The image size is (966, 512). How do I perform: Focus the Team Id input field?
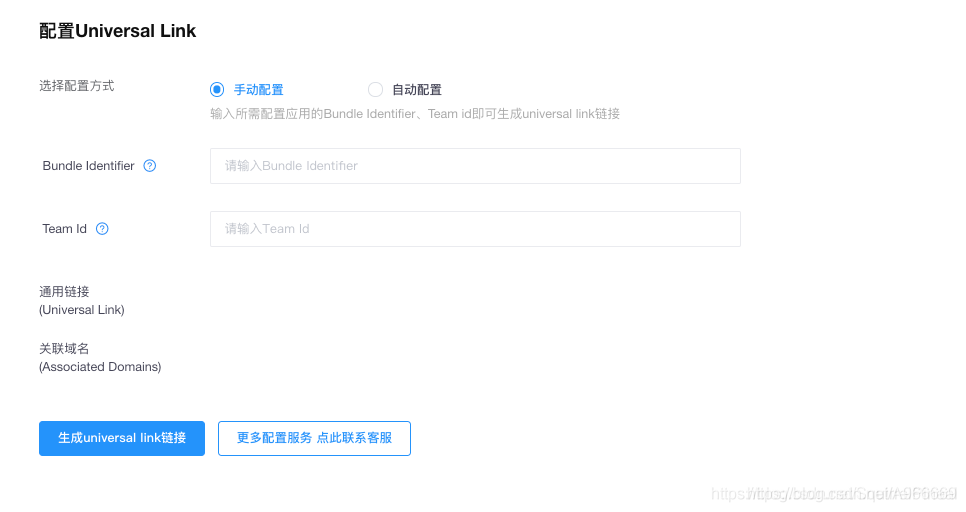(475, 229)
